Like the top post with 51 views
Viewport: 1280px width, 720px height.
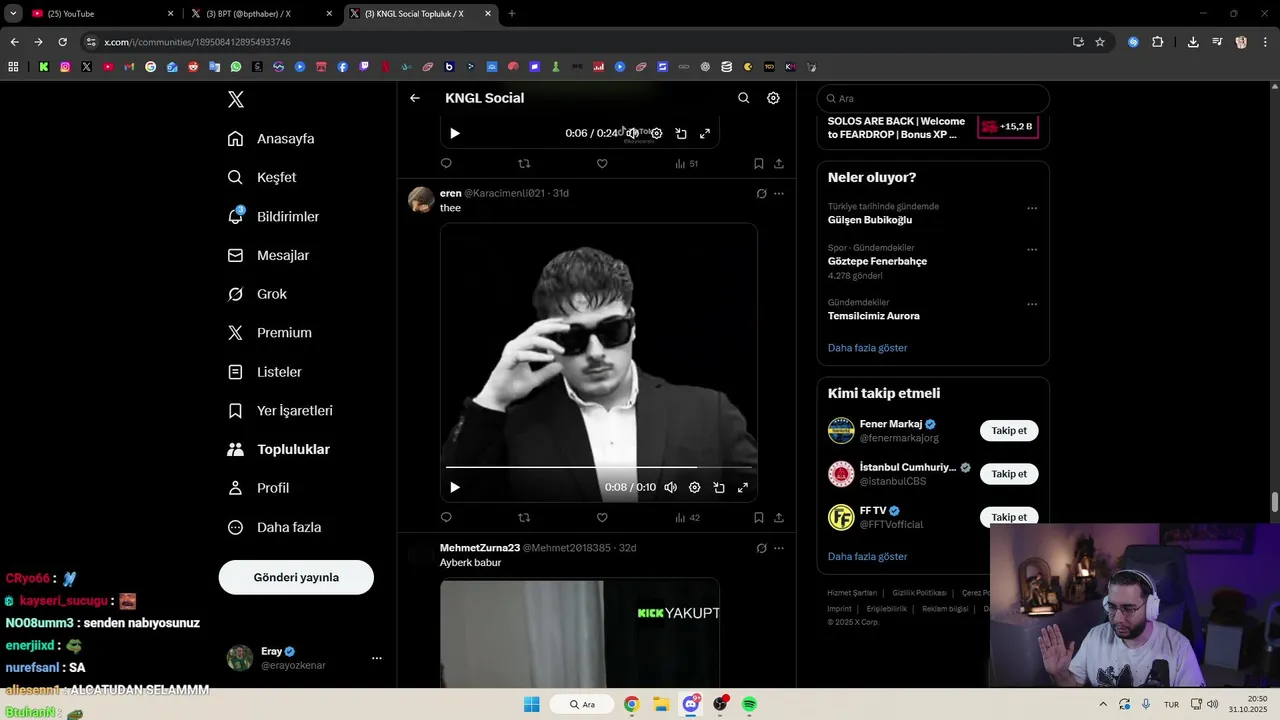(602, 163)
